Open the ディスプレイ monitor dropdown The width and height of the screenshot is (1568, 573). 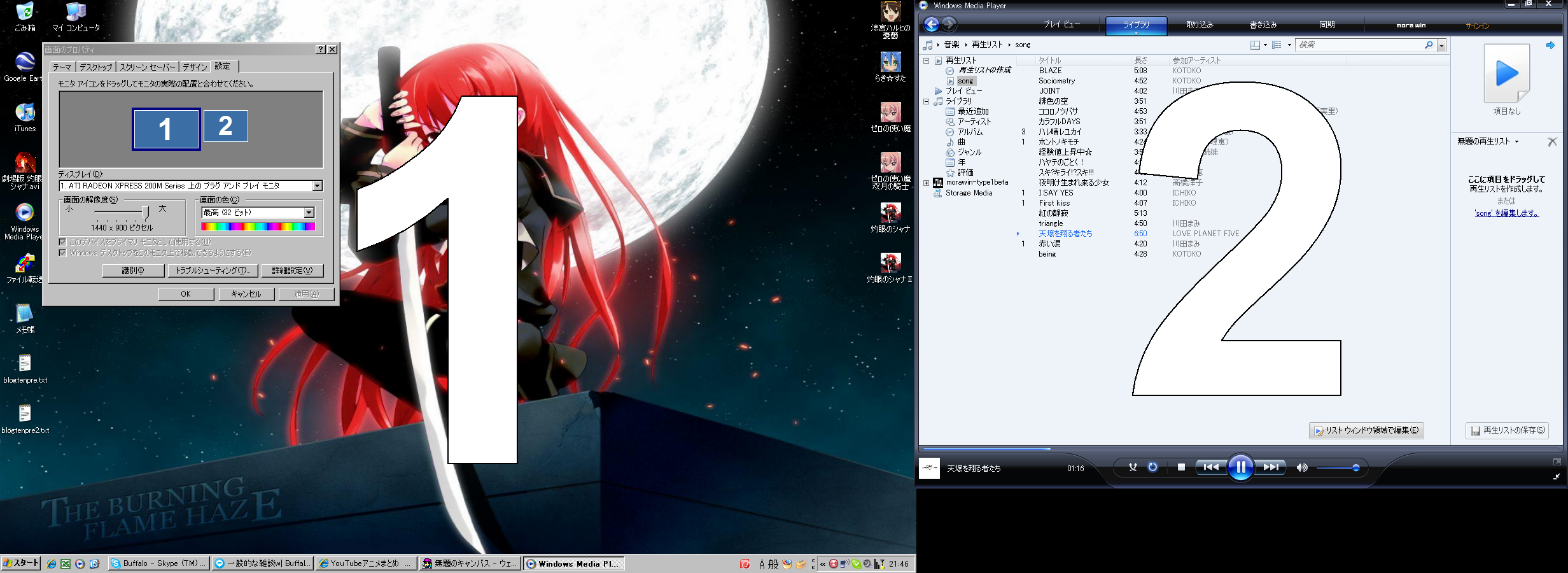point(317,186)
